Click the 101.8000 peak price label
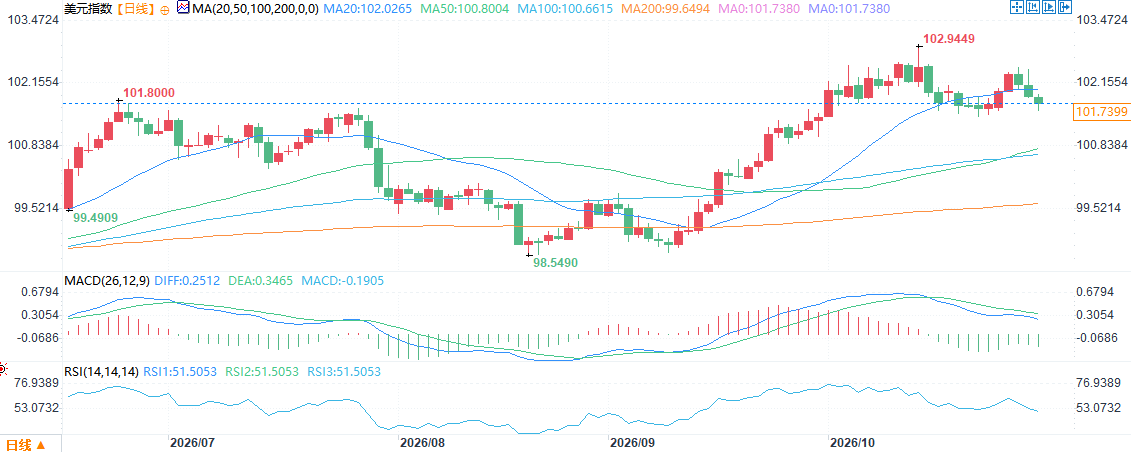 click(x=149, y=93)
